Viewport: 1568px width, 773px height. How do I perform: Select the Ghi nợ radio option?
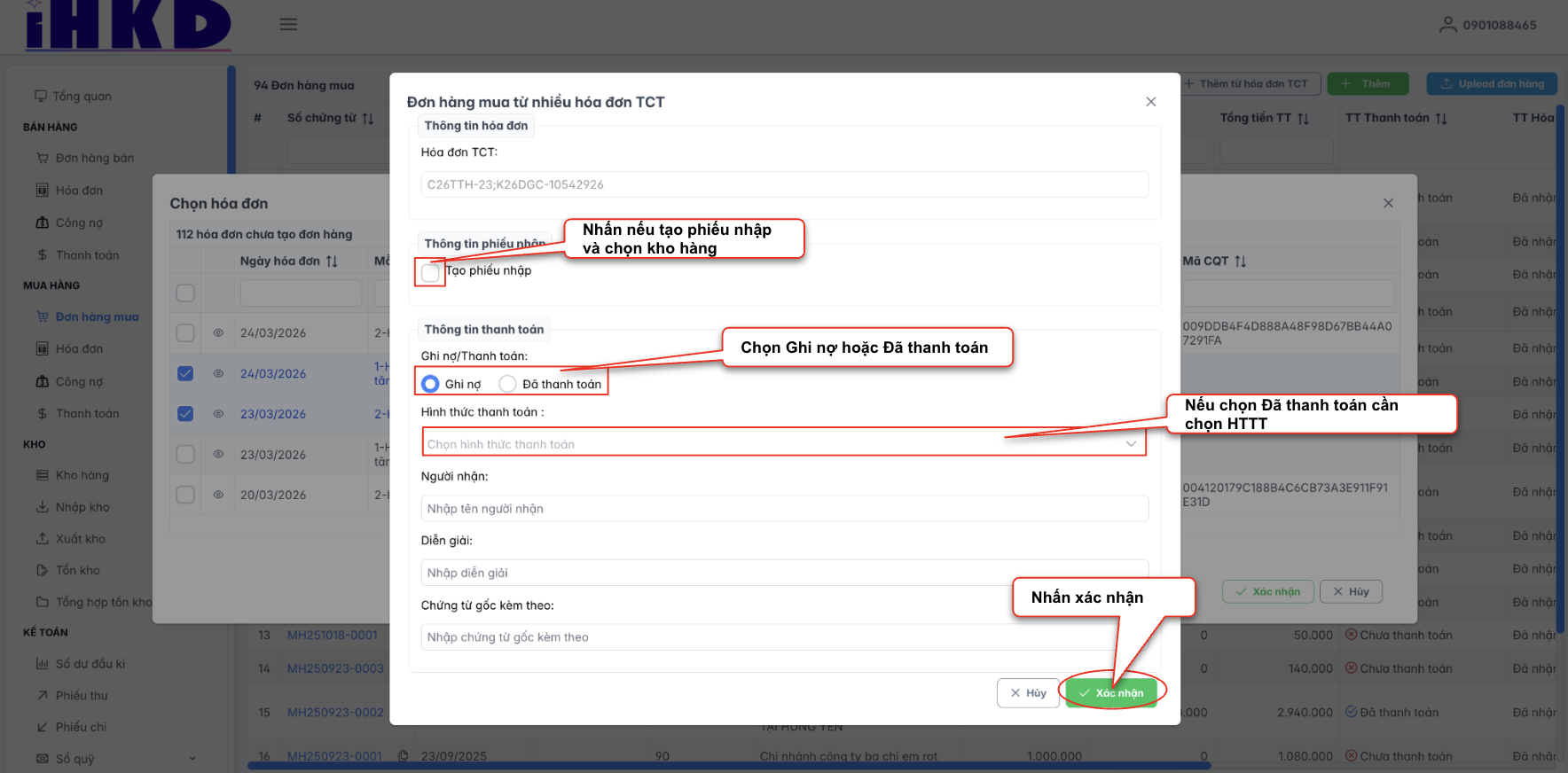[431, 384]
